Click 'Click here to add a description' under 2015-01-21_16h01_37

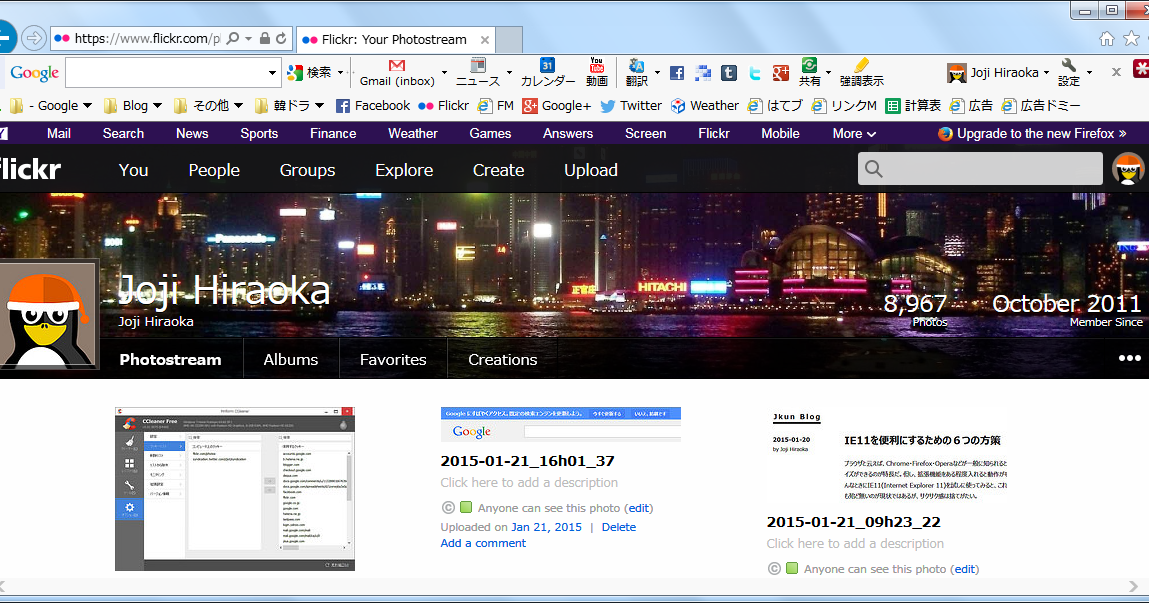point(529,482)
